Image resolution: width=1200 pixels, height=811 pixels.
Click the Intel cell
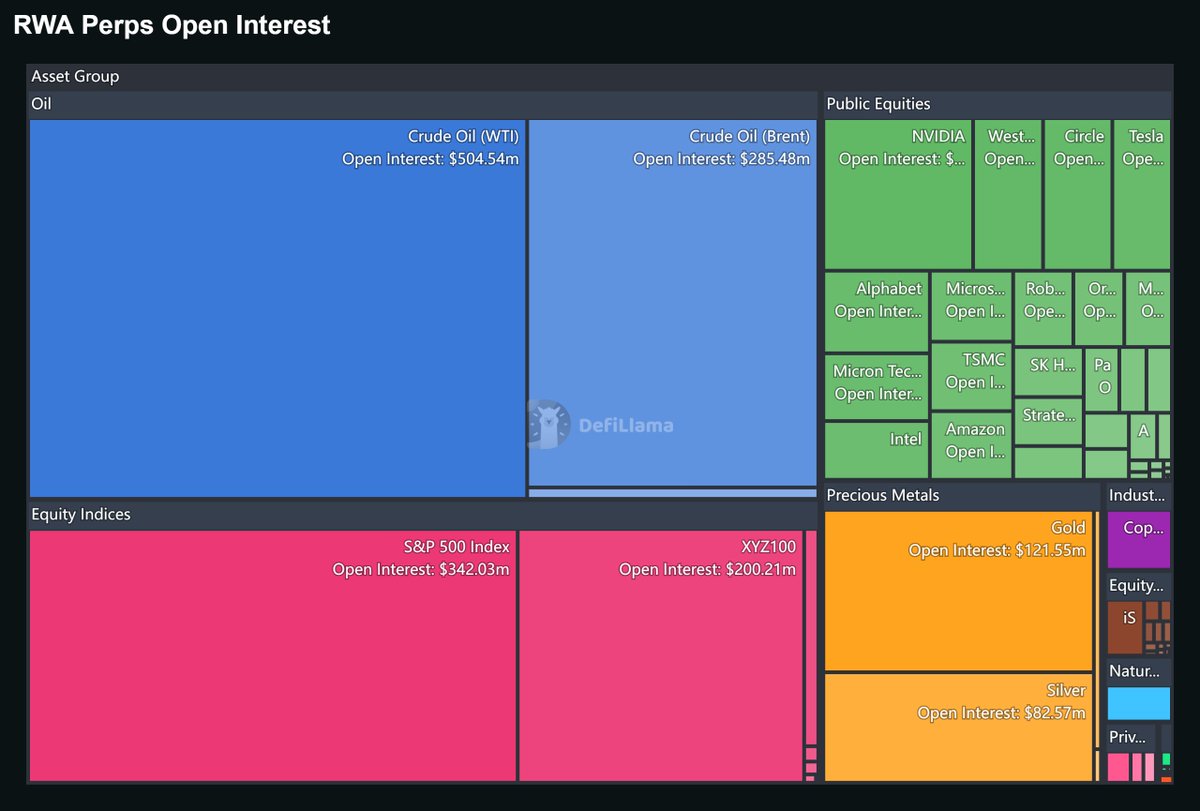click(876, 450)
